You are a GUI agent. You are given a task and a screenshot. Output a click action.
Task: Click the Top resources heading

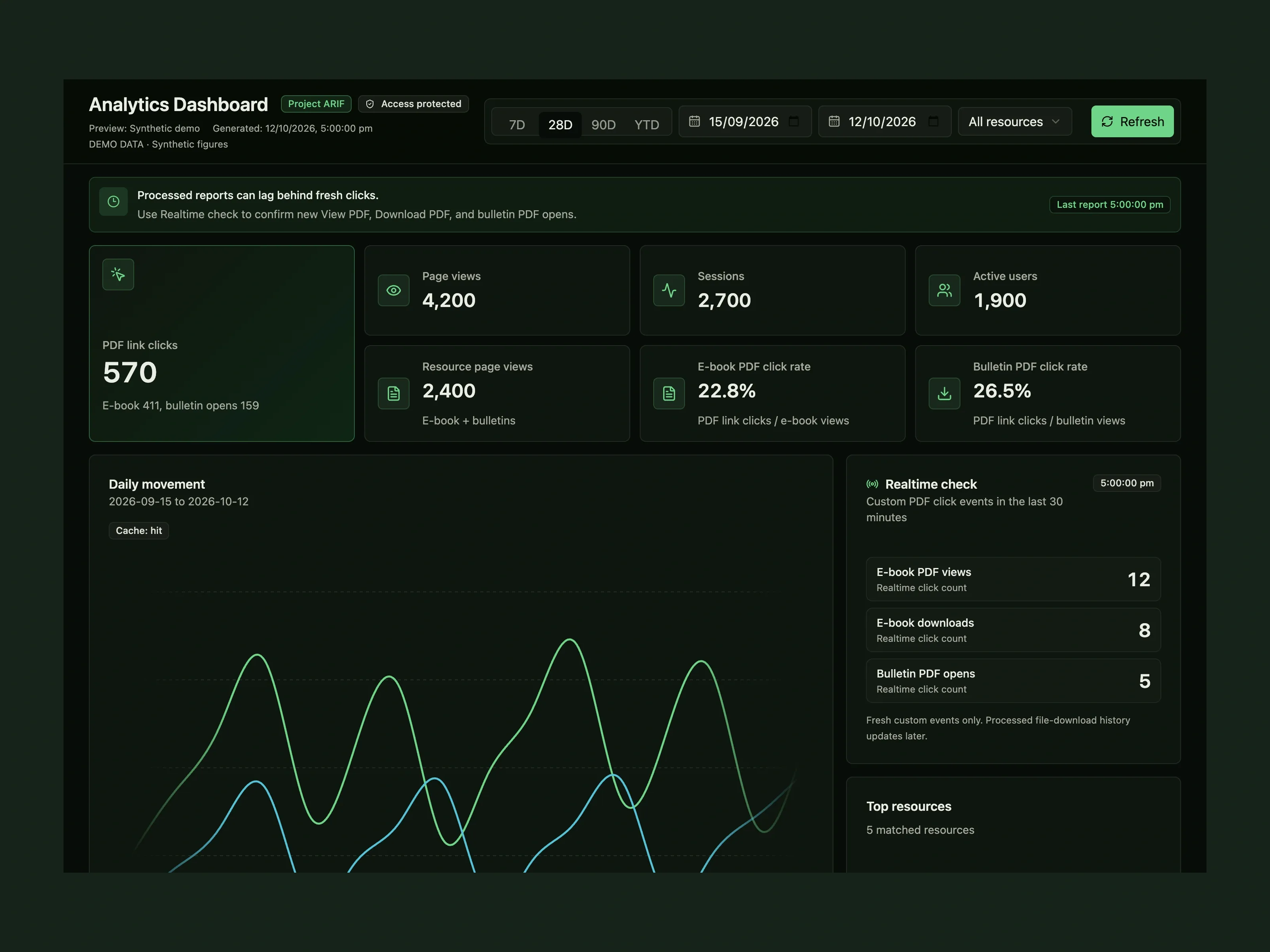click(909, 806)
